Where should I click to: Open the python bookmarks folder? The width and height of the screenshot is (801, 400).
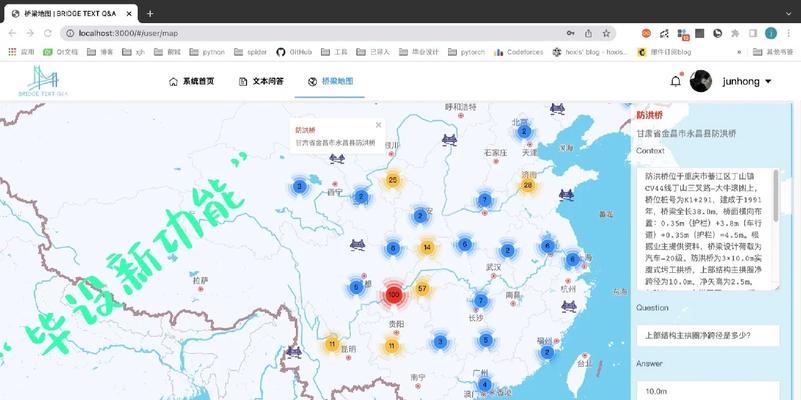click(x=207, y=52)
